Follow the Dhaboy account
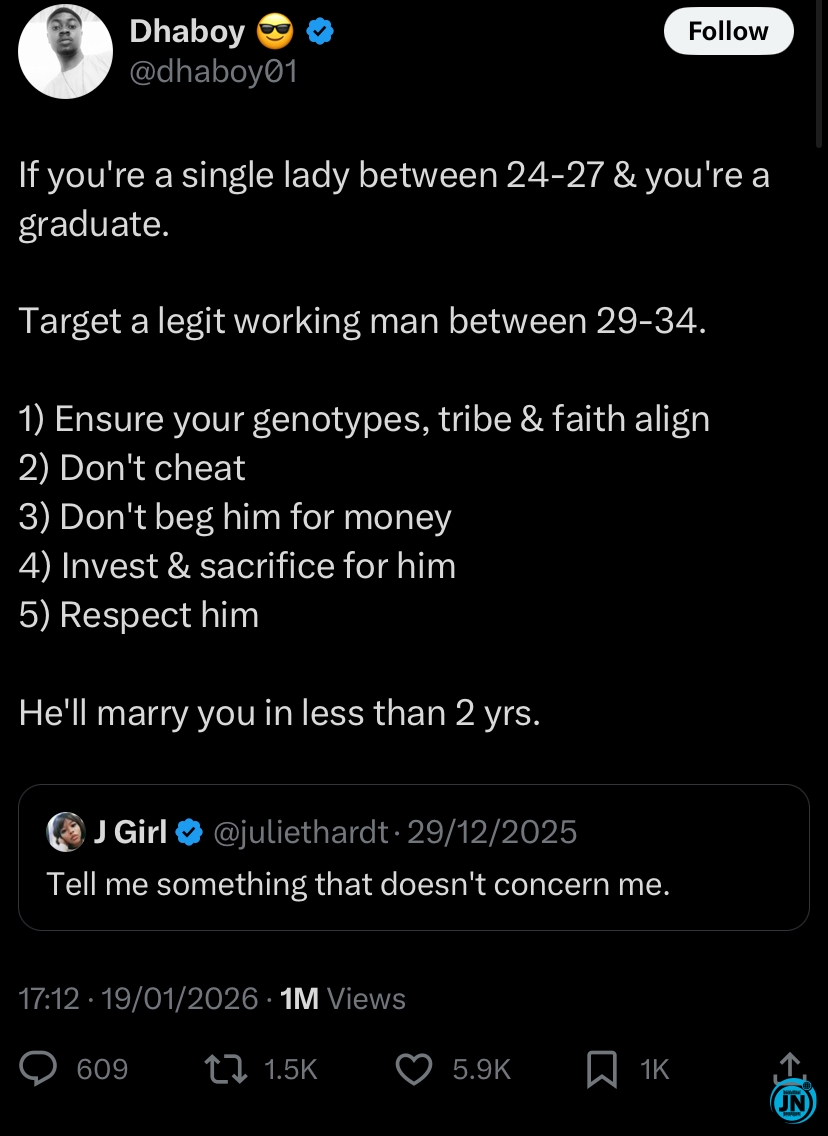Screen dimensions: 828x1136 728,32
